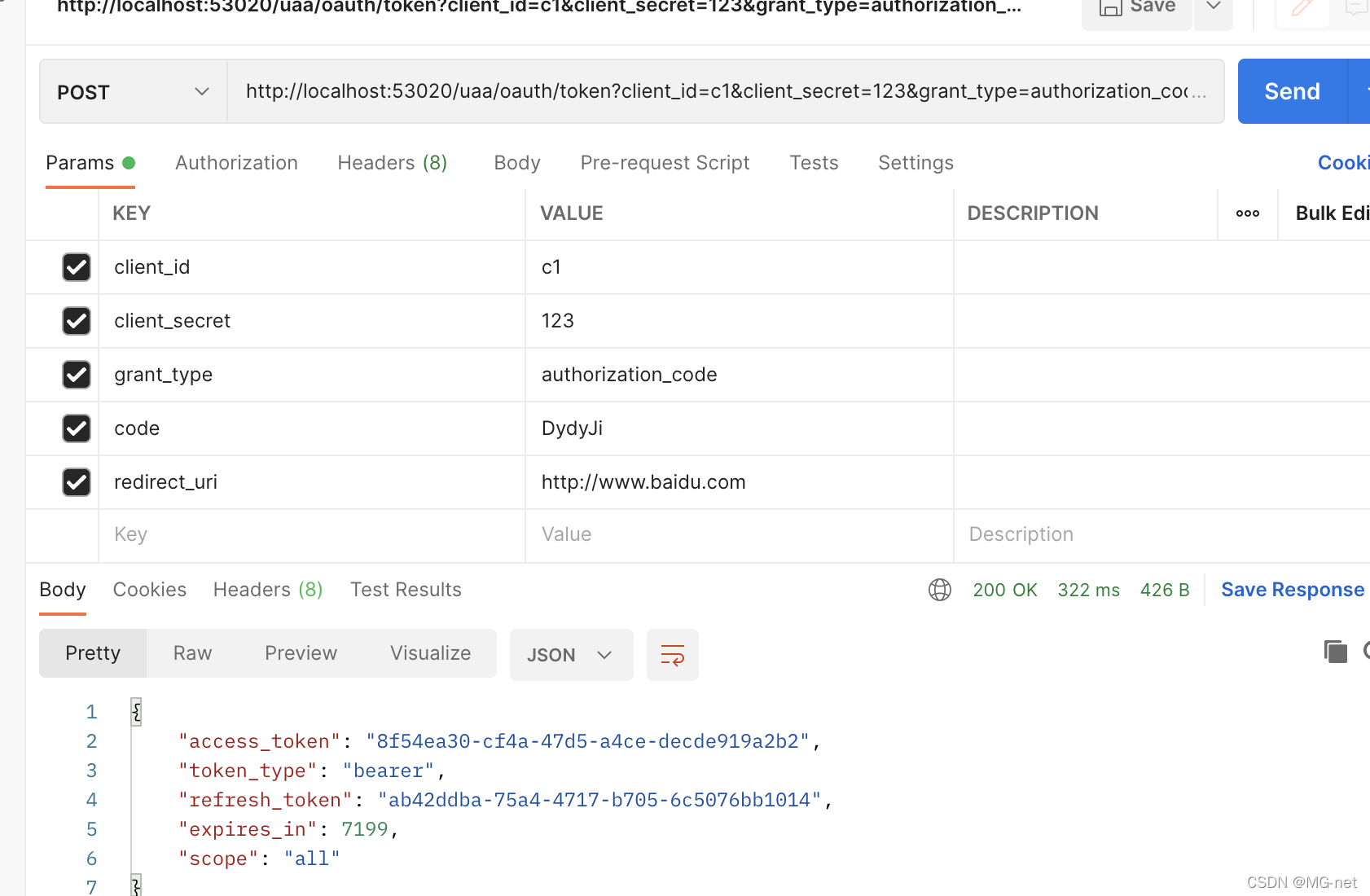Click the VALUE column header
Screen dimensions: 1370x896
[572, 213]
